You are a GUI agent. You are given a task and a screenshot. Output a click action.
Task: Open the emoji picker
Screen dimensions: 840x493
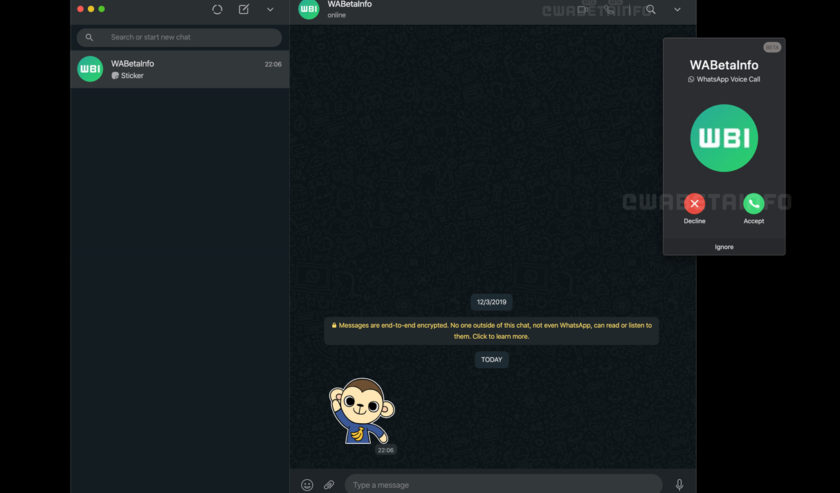click(307, 485)
